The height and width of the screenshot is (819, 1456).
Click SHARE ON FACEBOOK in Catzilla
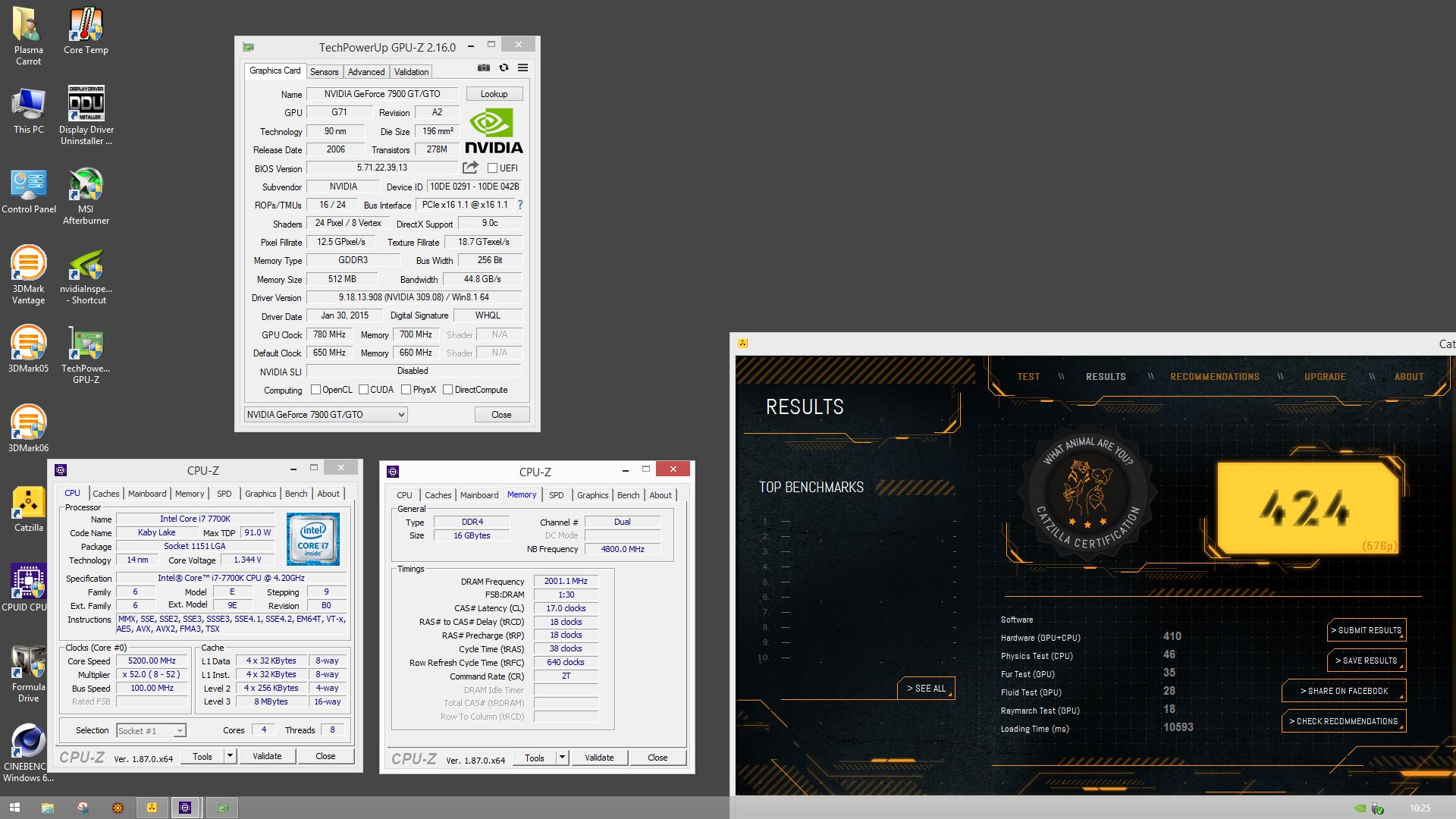click(x=1344, y=691)
